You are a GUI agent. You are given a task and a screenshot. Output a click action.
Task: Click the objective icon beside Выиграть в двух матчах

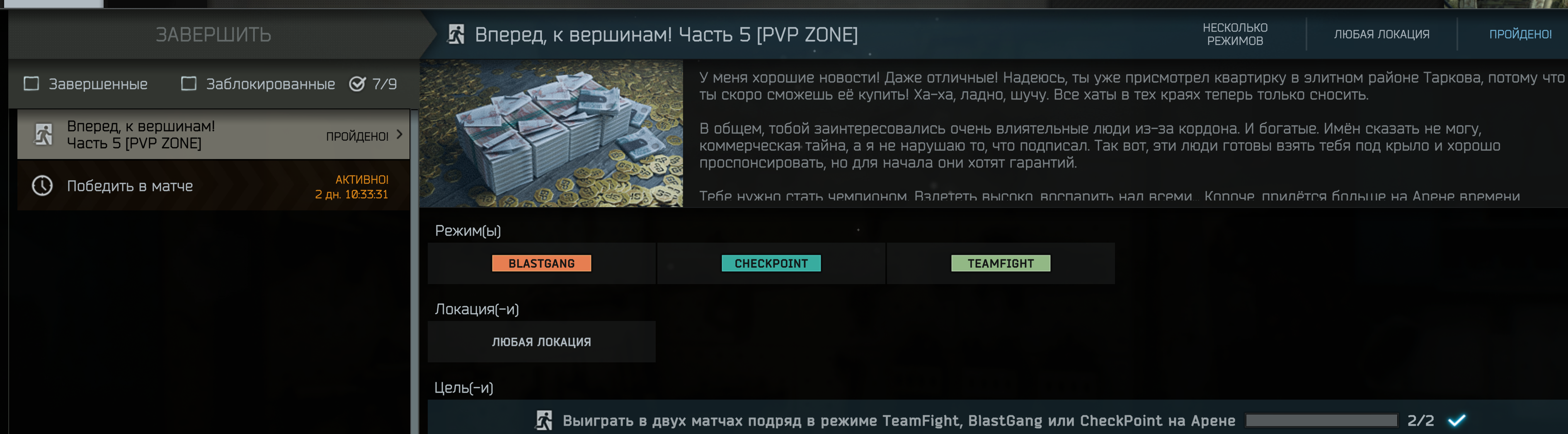(543, 420)
